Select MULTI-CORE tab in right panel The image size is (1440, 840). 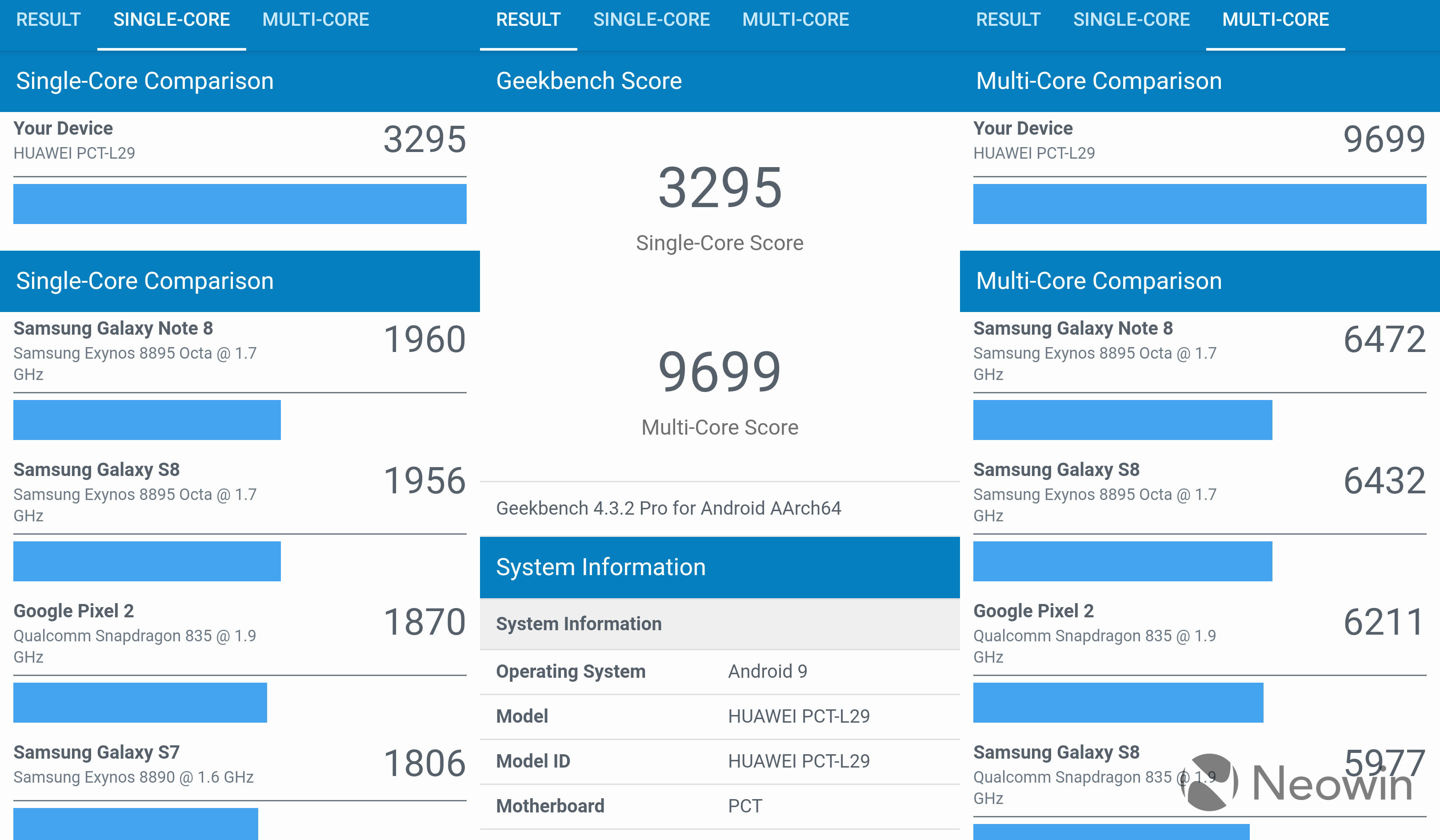(x=1276, y=20)
